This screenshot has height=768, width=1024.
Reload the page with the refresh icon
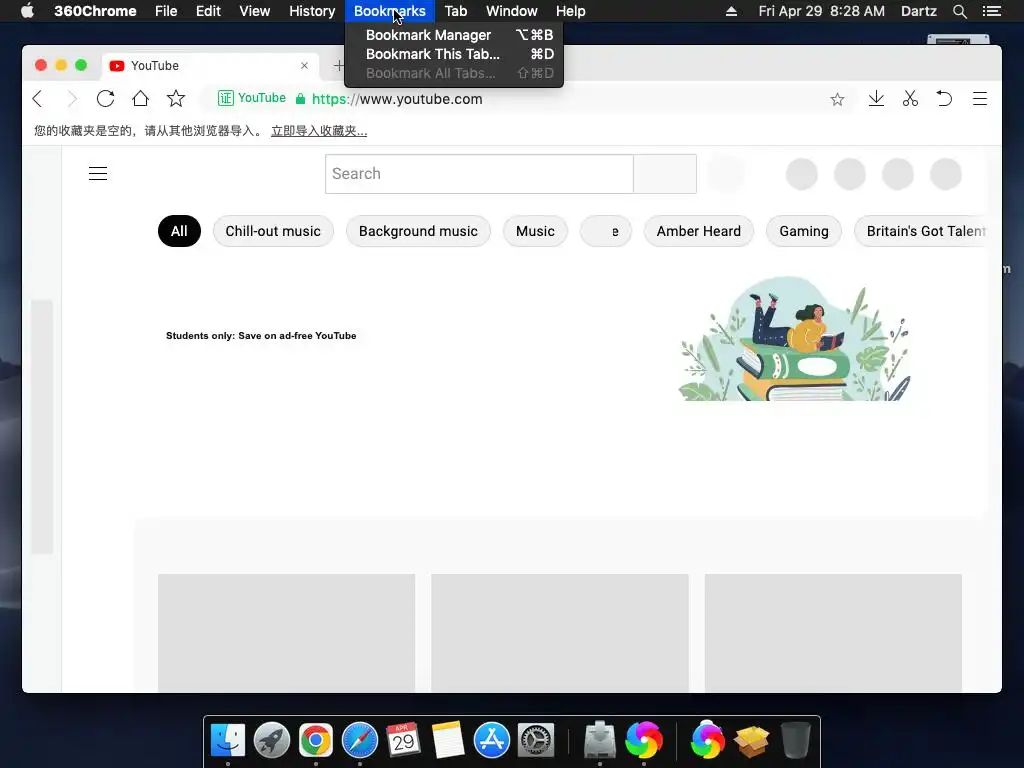pyautogui.click(x=106, y=99)
